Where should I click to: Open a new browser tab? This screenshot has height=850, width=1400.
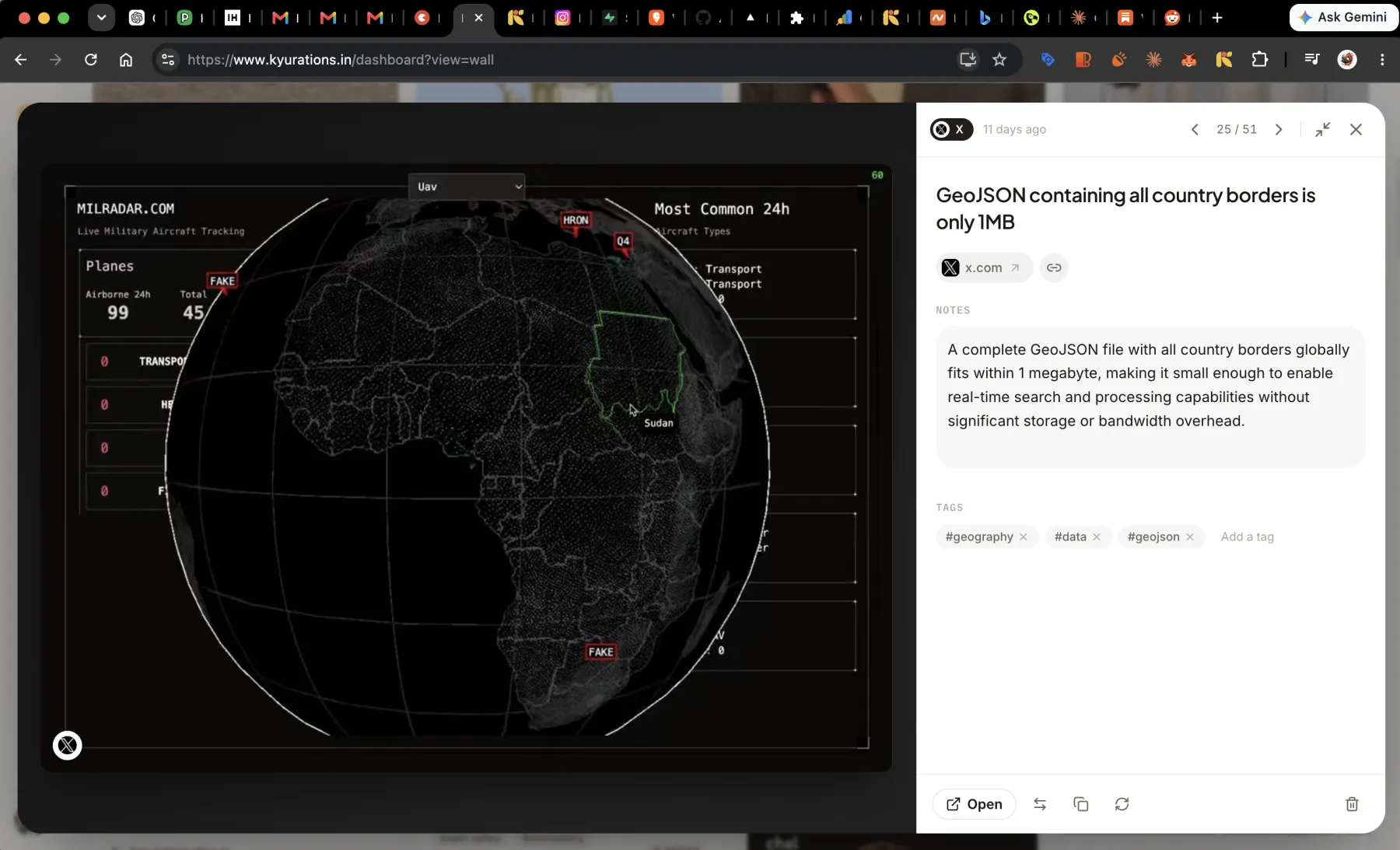1217,17
